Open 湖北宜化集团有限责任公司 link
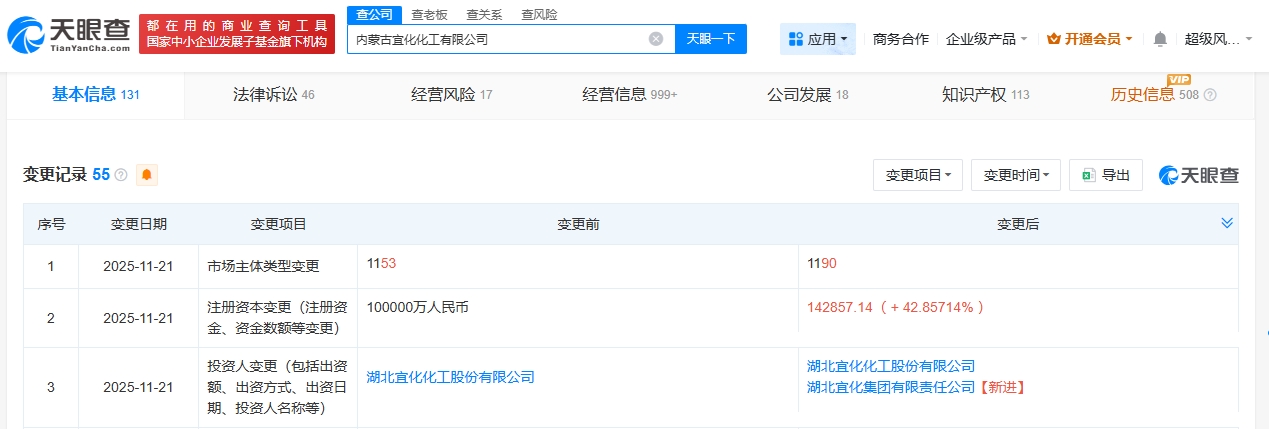This screenshot has height=429, width=1269. (x=890, y=387)
